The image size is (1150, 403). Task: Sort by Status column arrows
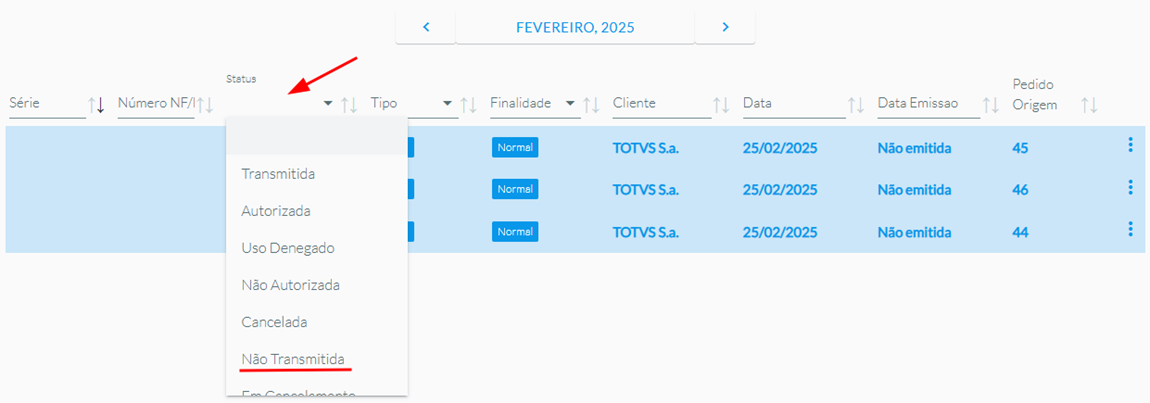click(x=349, y=105)
